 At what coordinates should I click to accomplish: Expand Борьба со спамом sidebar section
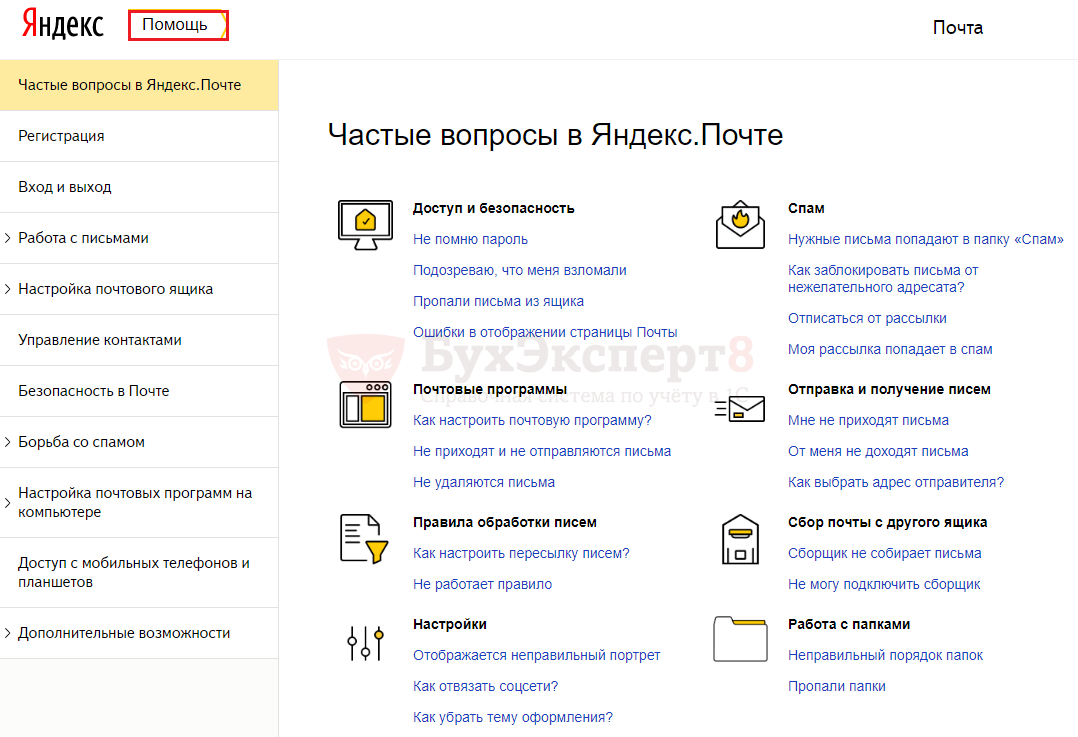click(x=81, y=442)
